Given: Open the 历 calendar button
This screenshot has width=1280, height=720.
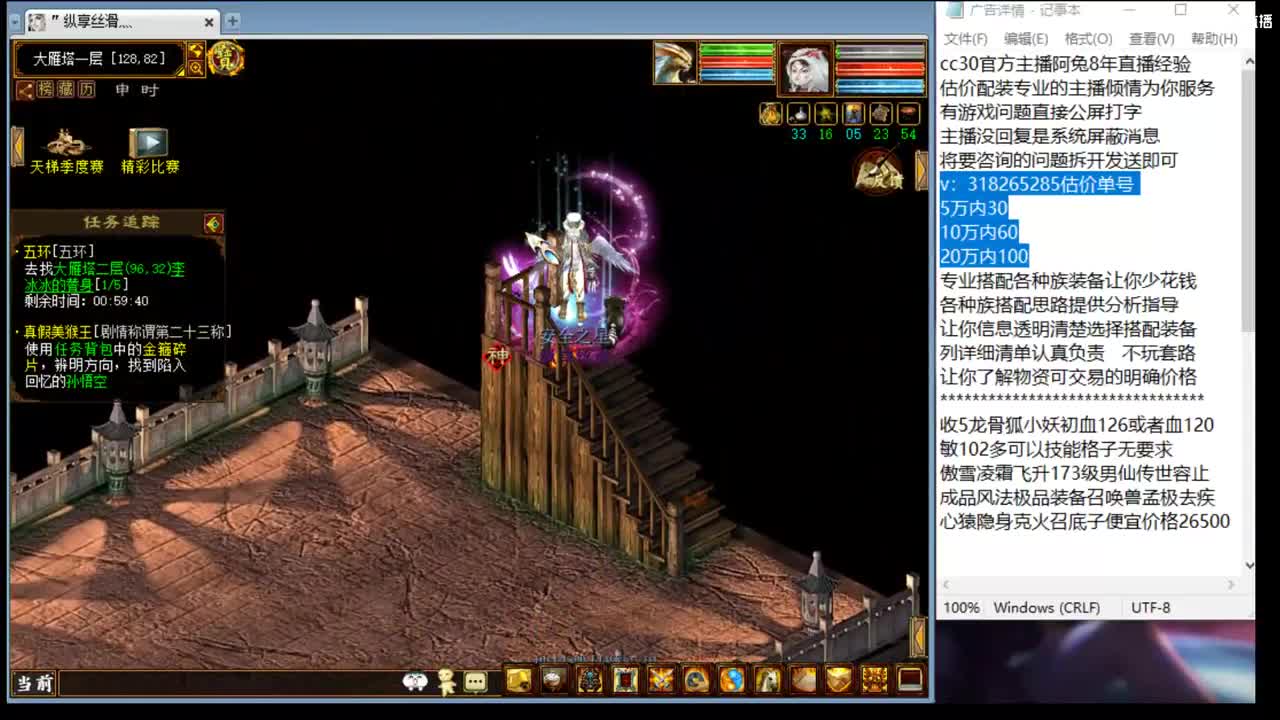Looking at the screenshot, I should click(x=87, y=90).
